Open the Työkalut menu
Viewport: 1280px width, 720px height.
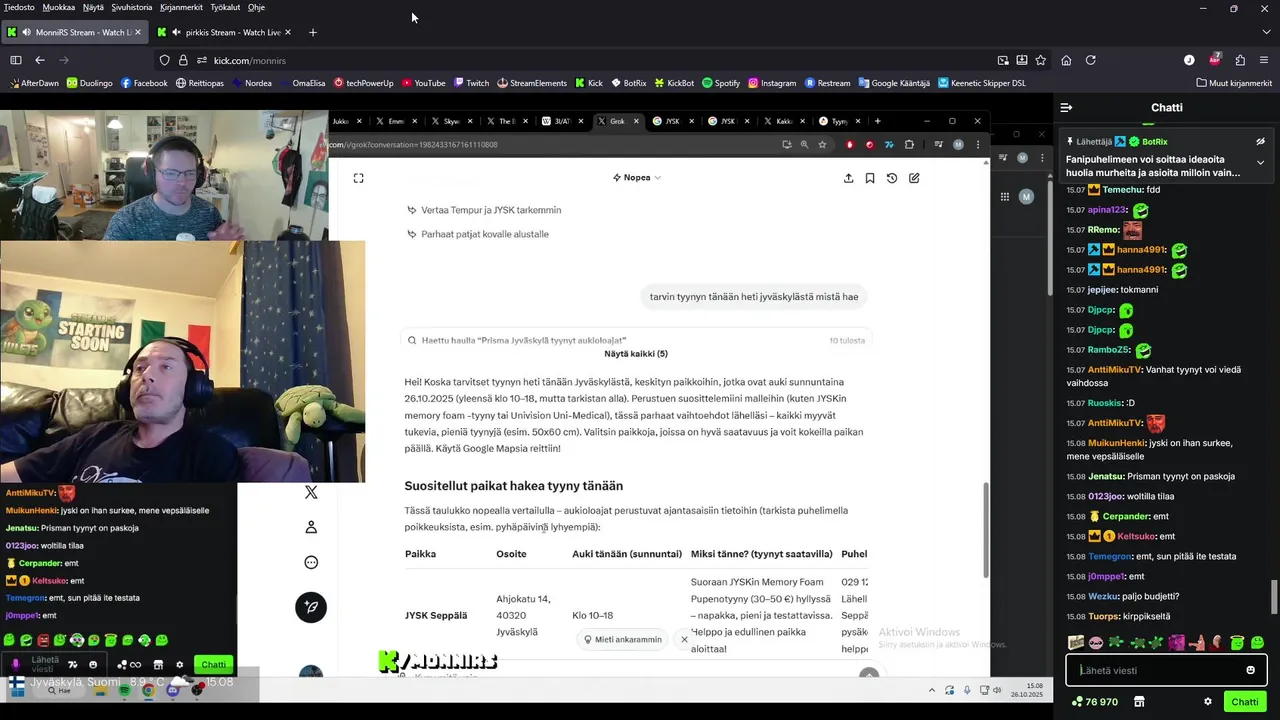tap(225, 7)
